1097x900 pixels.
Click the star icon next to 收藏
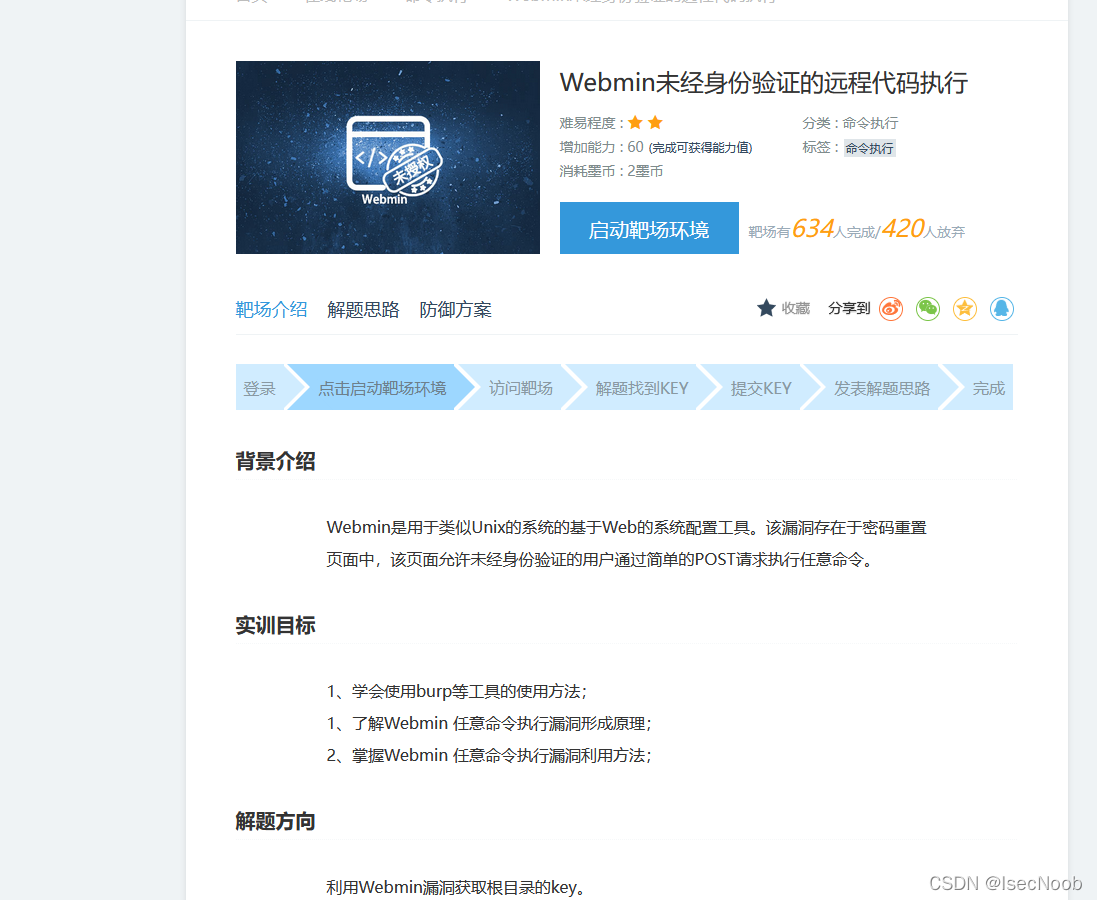765,308
